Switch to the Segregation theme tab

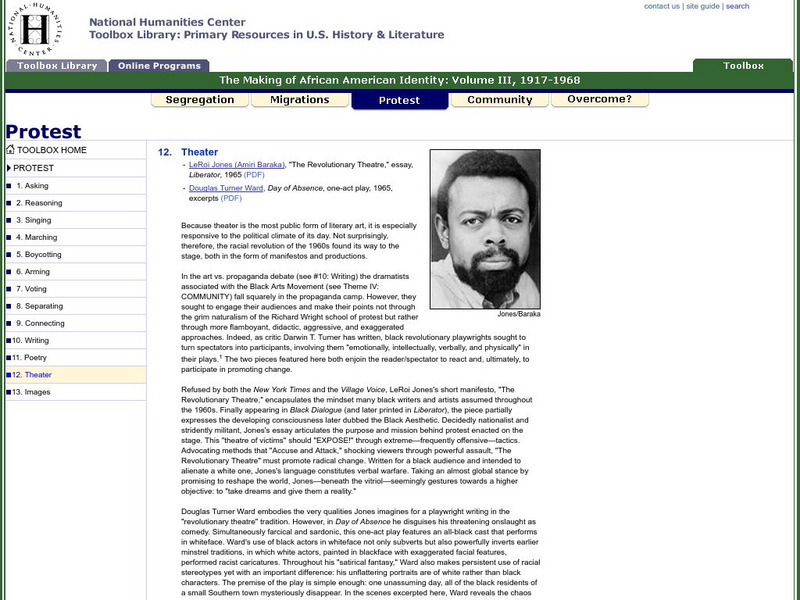(x=199, y=99)
